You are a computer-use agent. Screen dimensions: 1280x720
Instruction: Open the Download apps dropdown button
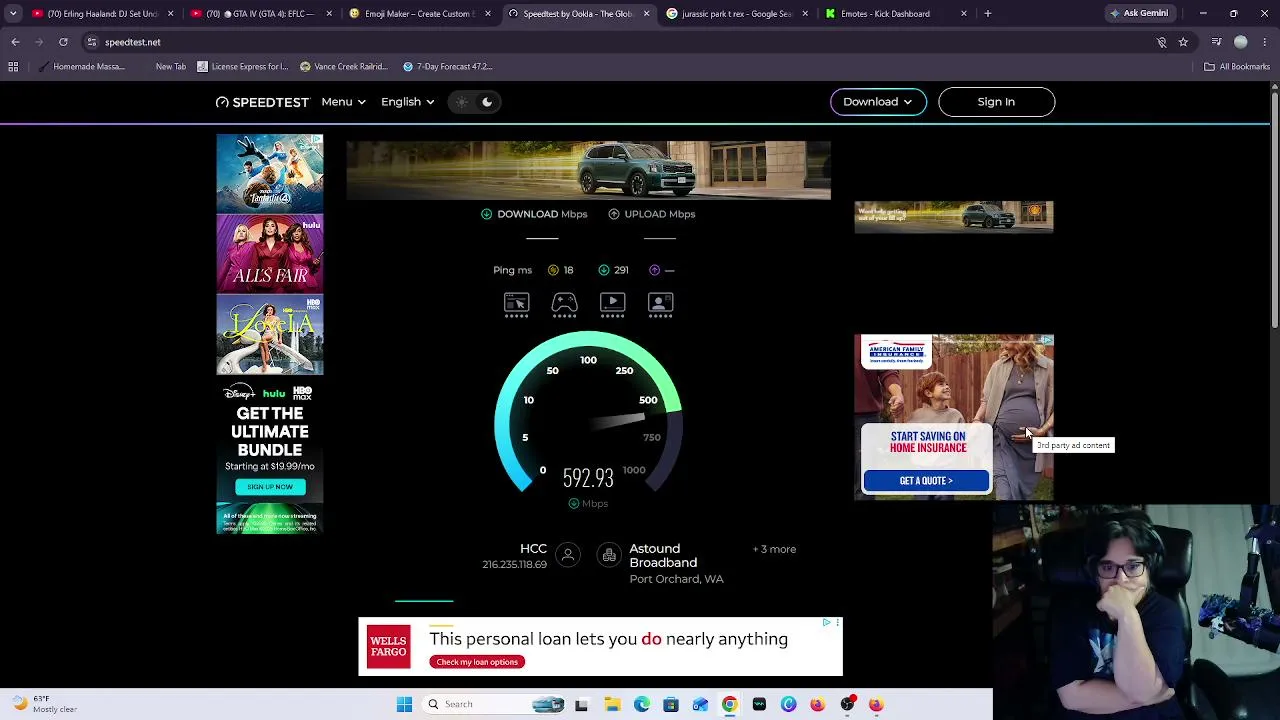878,102
